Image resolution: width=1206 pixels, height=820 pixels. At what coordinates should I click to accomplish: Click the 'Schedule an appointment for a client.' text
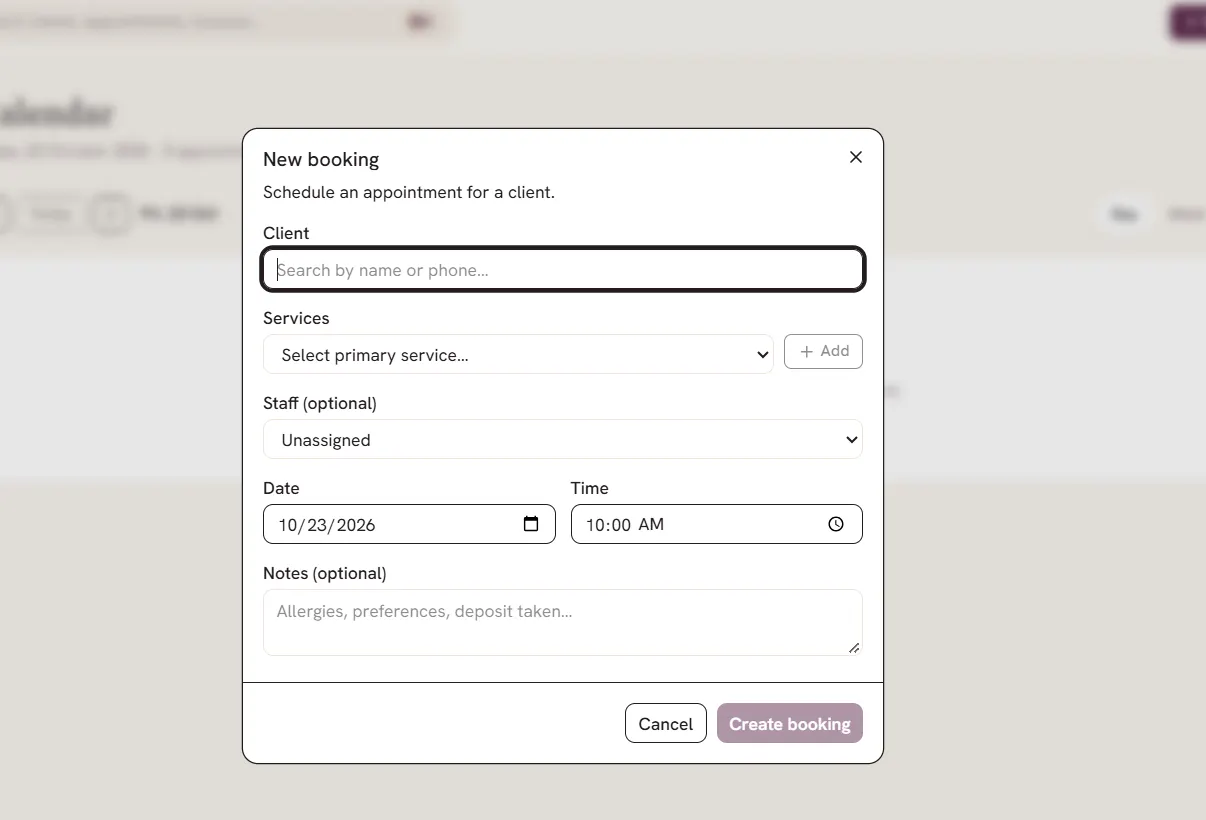(x=409, y=192)
